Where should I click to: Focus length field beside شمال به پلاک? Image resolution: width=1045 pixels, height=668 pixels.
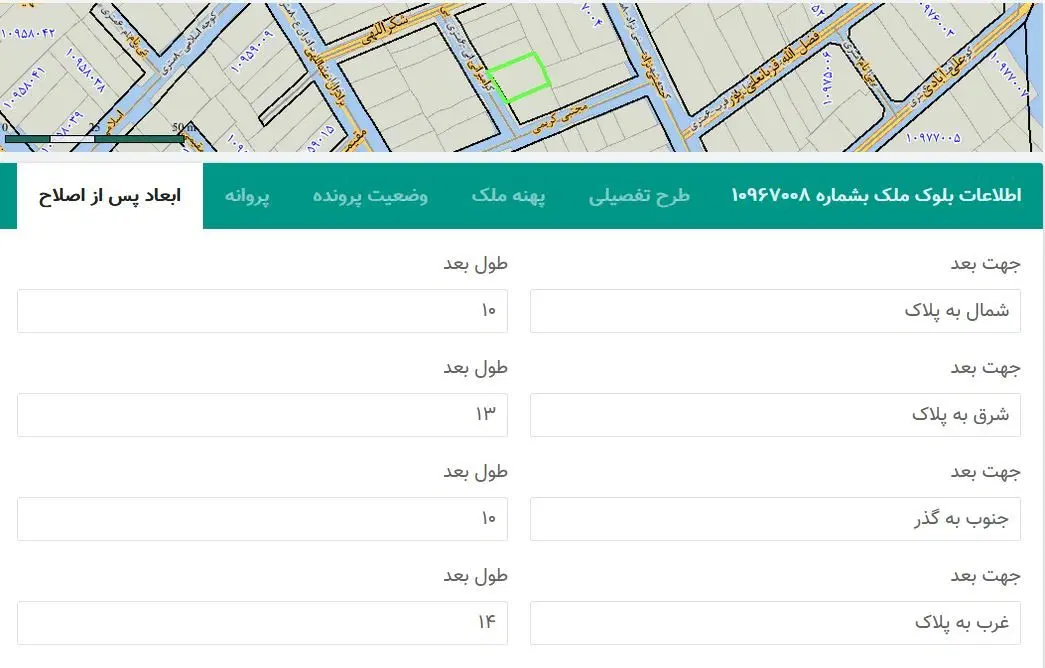coord(263,311)
